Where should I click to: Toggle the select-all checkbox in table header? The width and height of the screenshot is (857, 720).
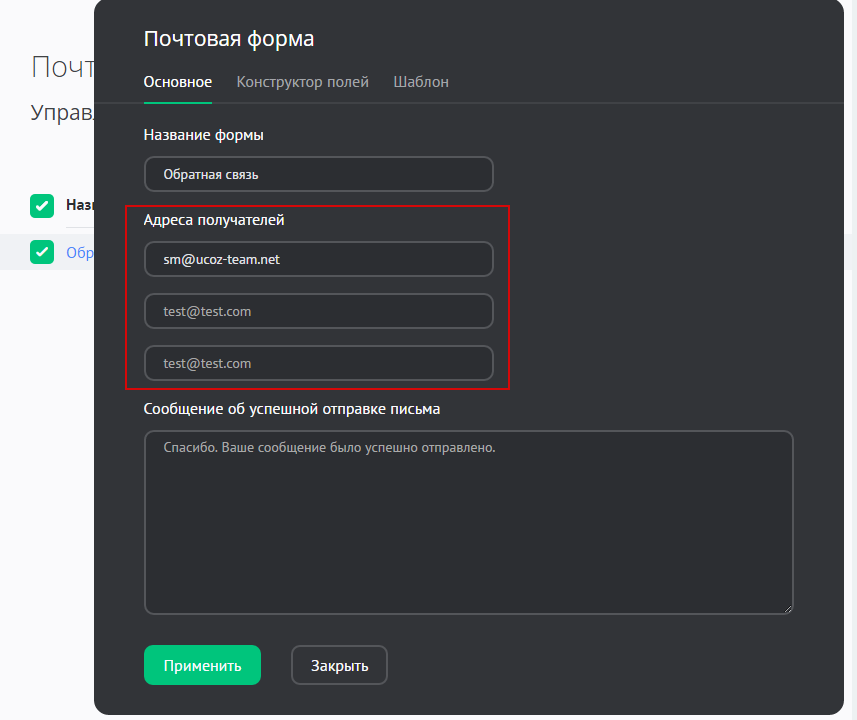tap(41, 205)
